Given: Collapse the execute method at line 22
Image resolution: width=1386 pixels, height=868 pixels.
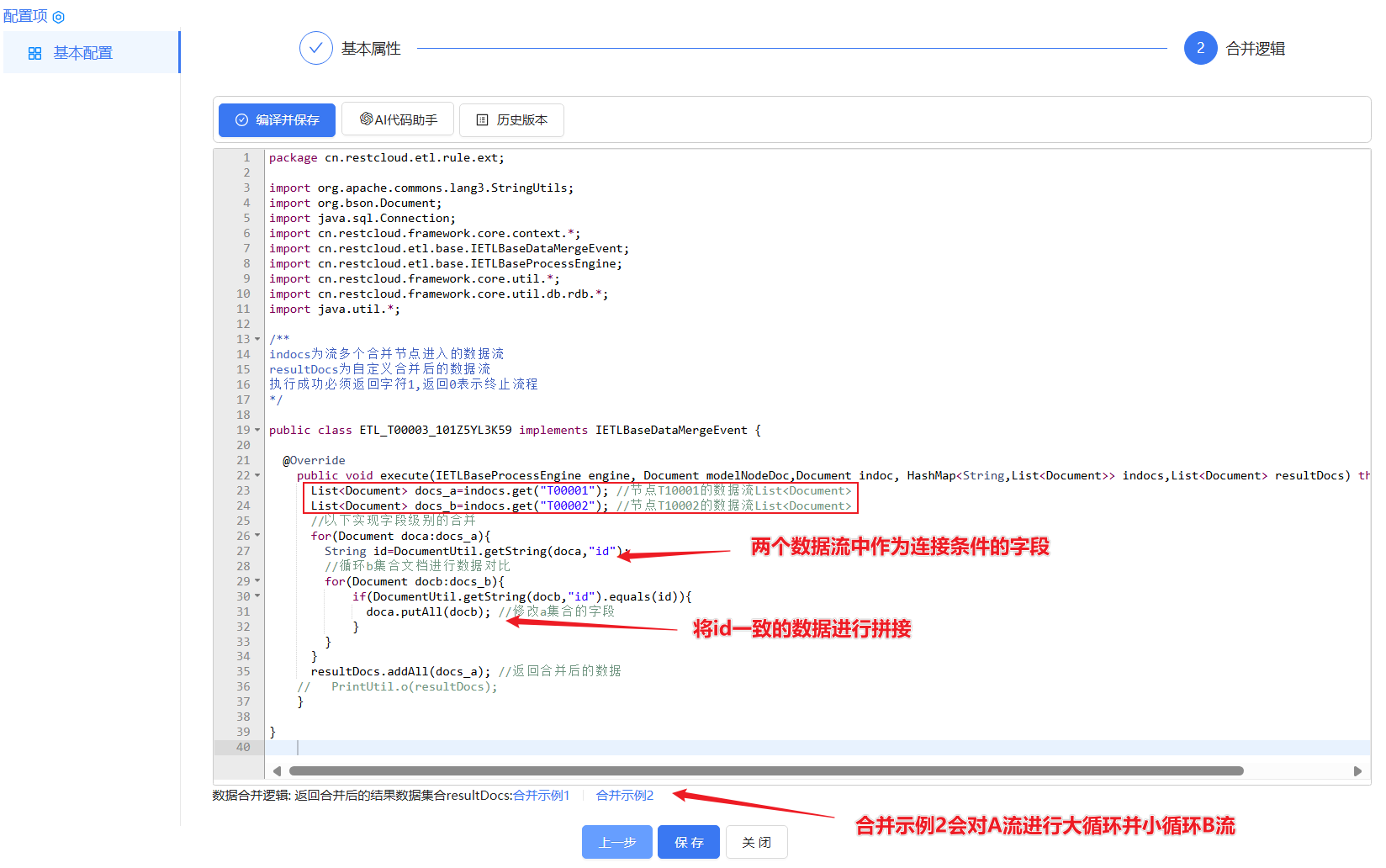Looking at the screenshot, I should [257, 476].
